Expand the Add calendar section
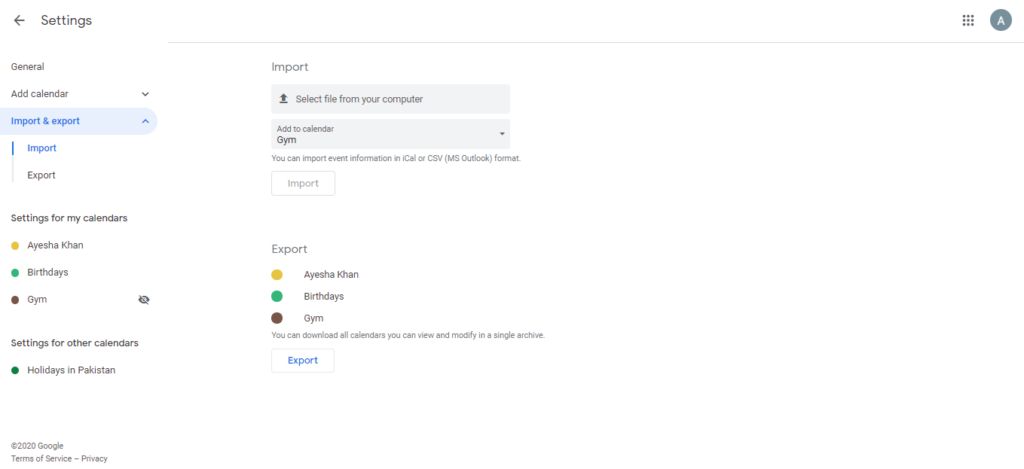 145,94
